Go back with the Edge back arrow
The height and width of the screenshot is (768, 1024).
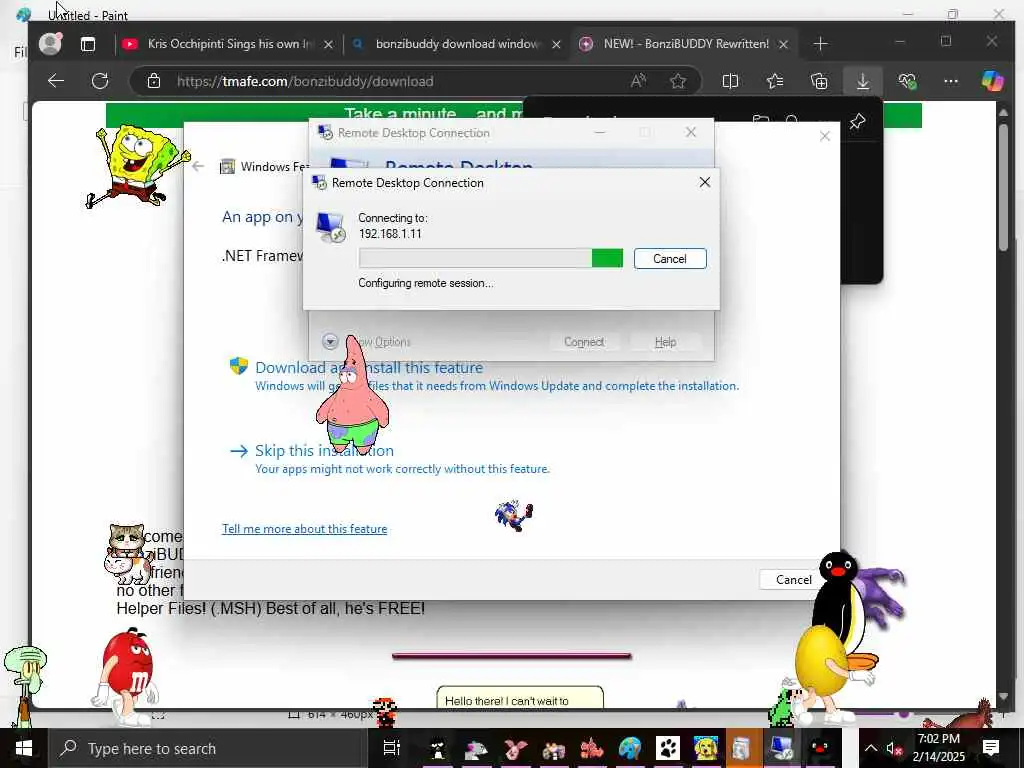click(56, 81)
